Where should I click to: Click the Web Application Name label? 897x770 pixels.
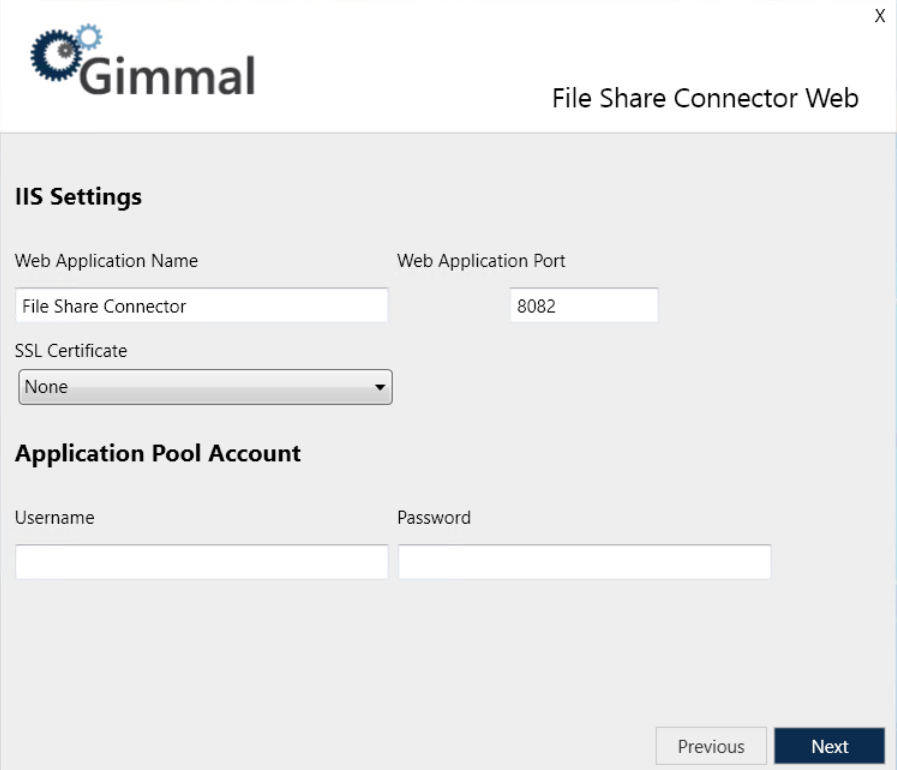click(x=106, y=261)
